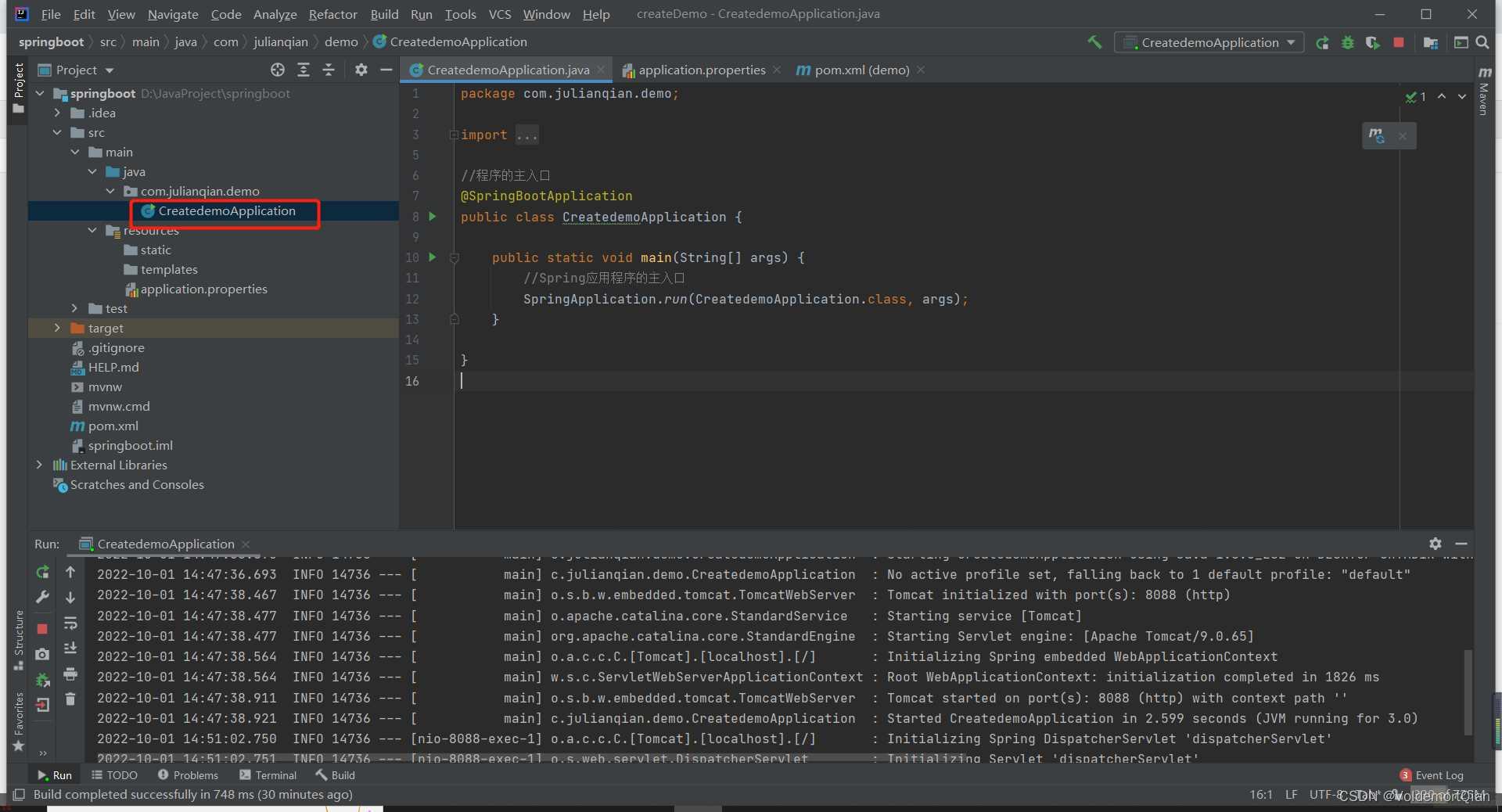
Task: Start debugging with the bug icon
Action: pos(1348,43)
